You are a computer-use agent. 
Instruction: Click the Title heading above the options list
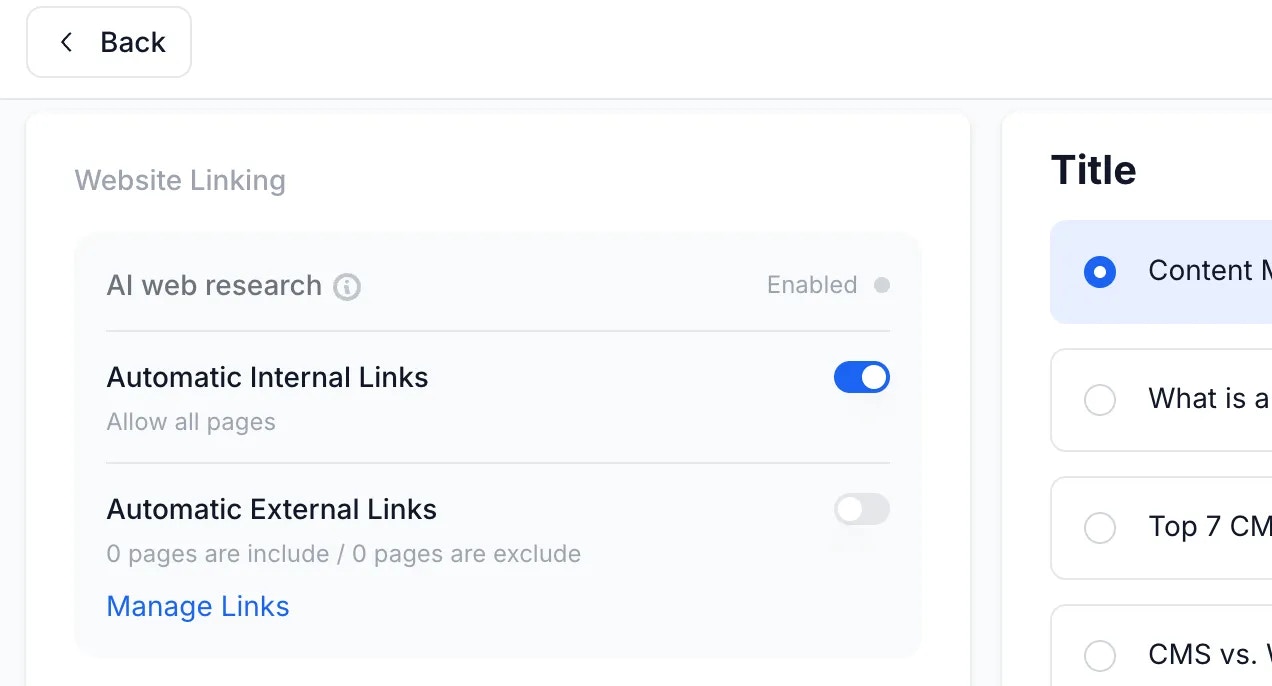1093,170
